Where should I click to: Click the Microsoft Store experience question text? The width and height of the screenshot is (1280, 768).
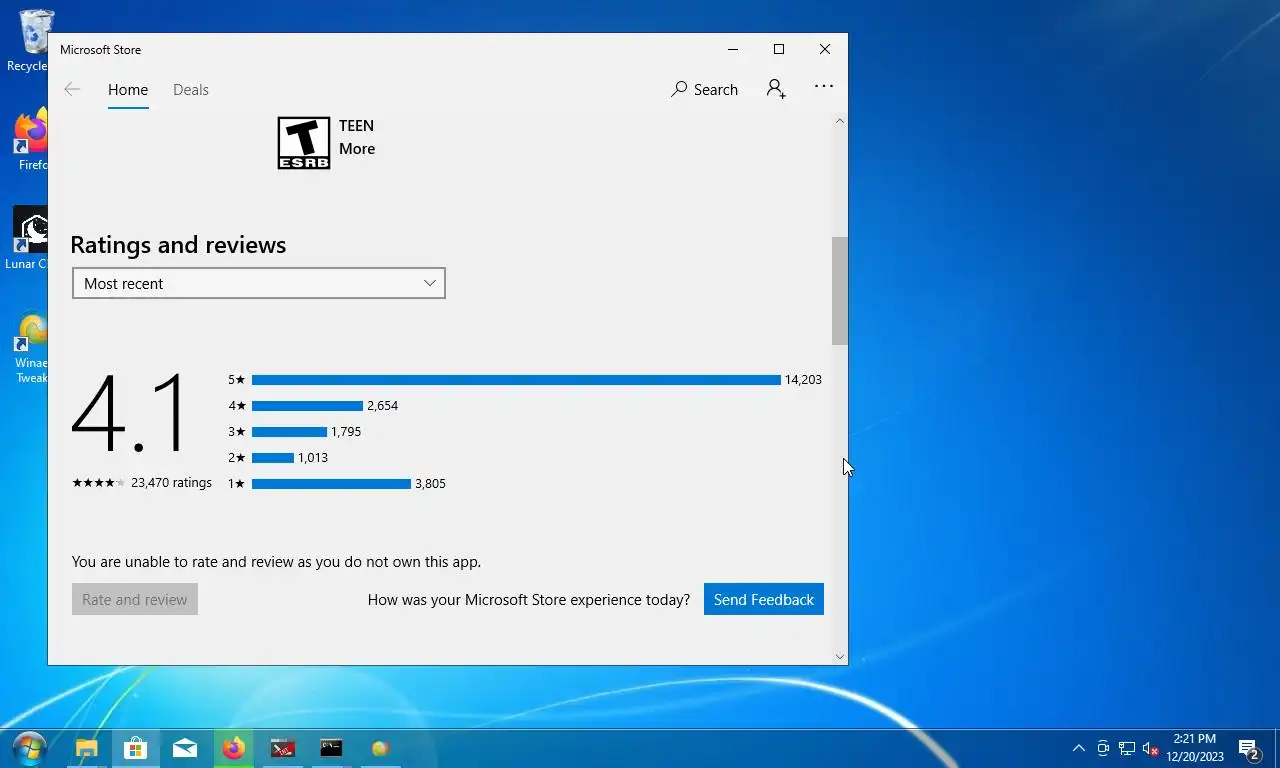pyautogui.click(x=529, y=599)
